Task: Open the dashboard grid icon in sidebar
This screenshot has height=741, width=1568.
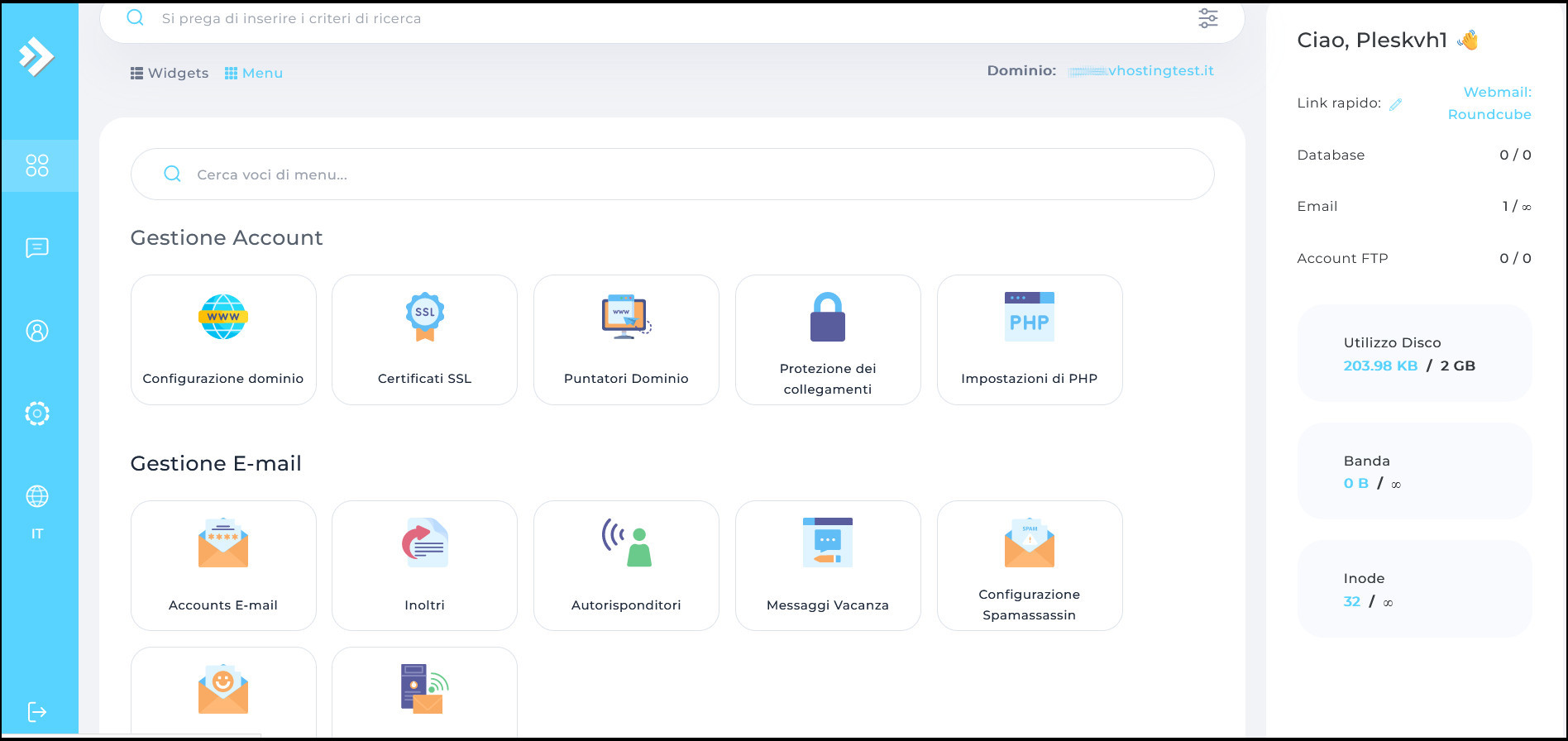Action: coord(37,165)
